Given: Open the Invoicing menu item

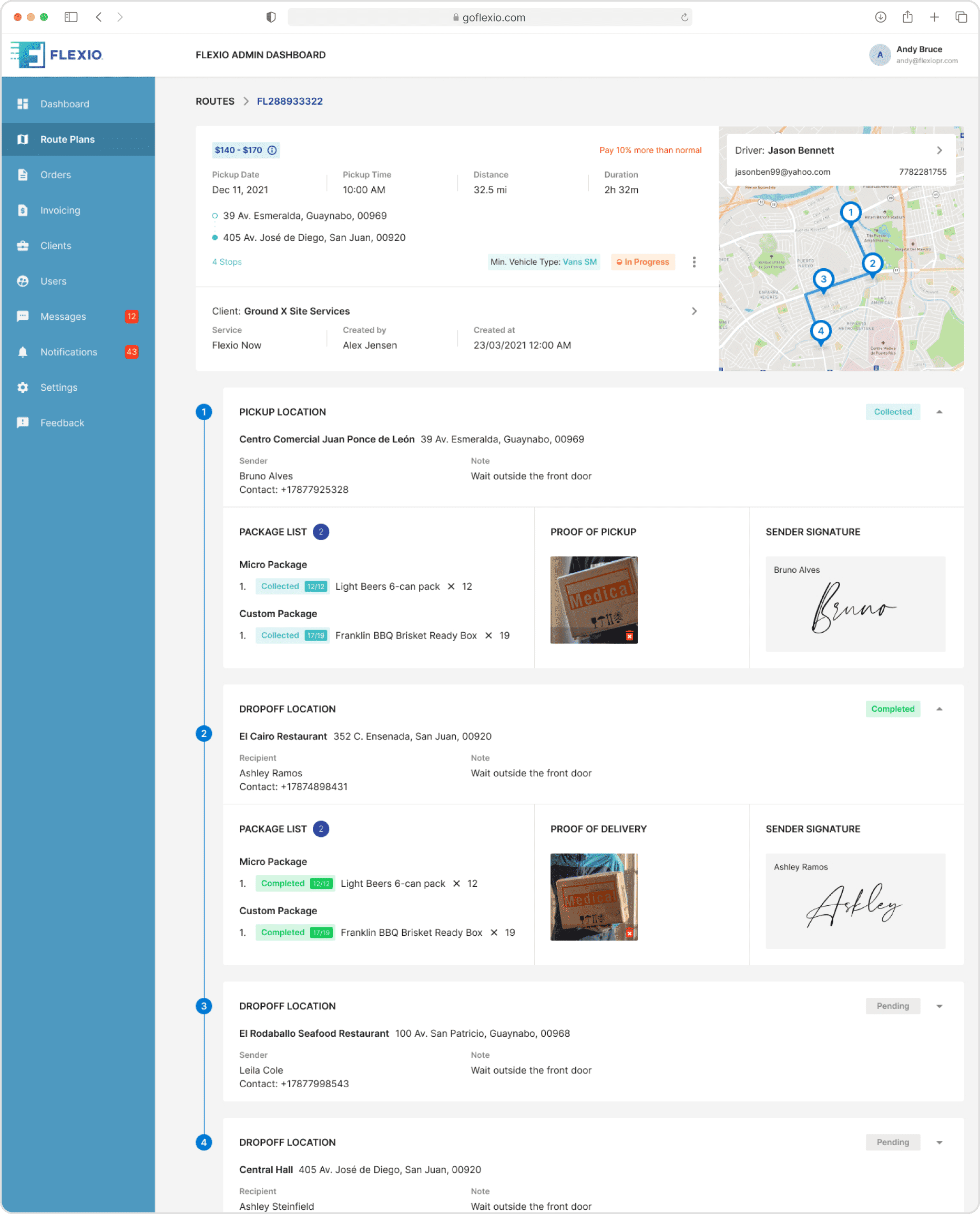Looking at the screenshot, I should click(60, 210).
